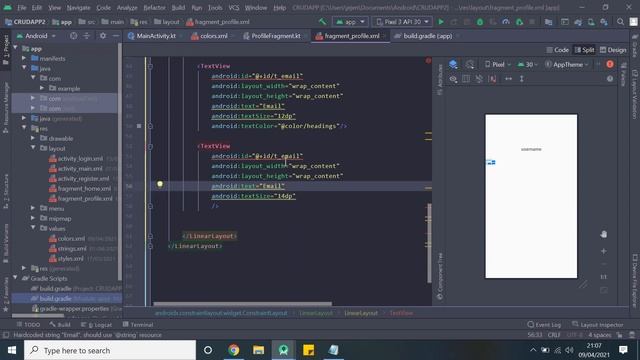This screenshot has height=360, width=640.
Task: Open the Build menu
Action: pyautogui.click(x=178, y=8)
